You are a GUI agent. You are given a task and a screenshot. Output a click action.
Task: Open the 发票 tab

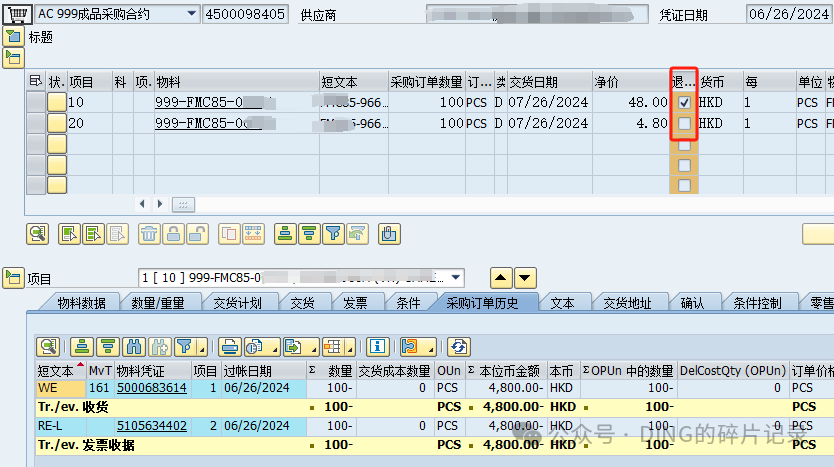pos(355,303)
